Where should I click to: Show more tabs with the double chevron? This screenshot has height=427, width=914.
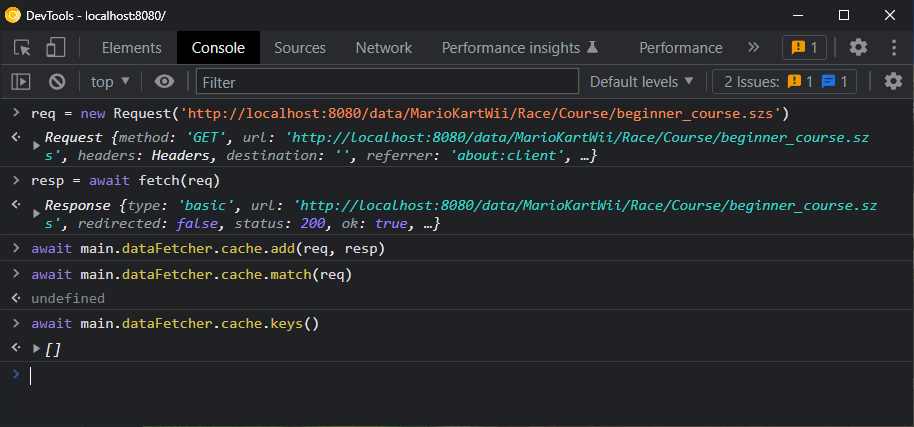(x=754, y=47)
